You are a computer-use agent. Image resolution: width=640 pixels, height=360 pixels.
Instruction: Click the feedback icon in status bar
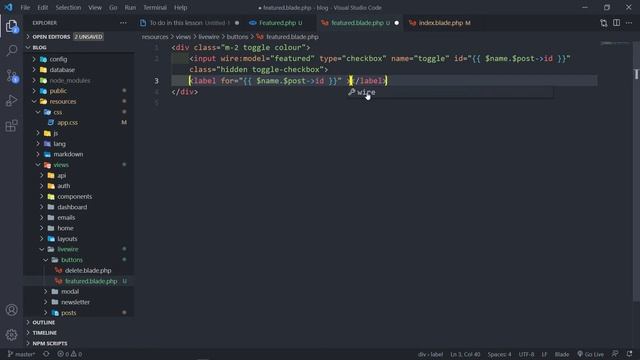[x=615, y=354]
